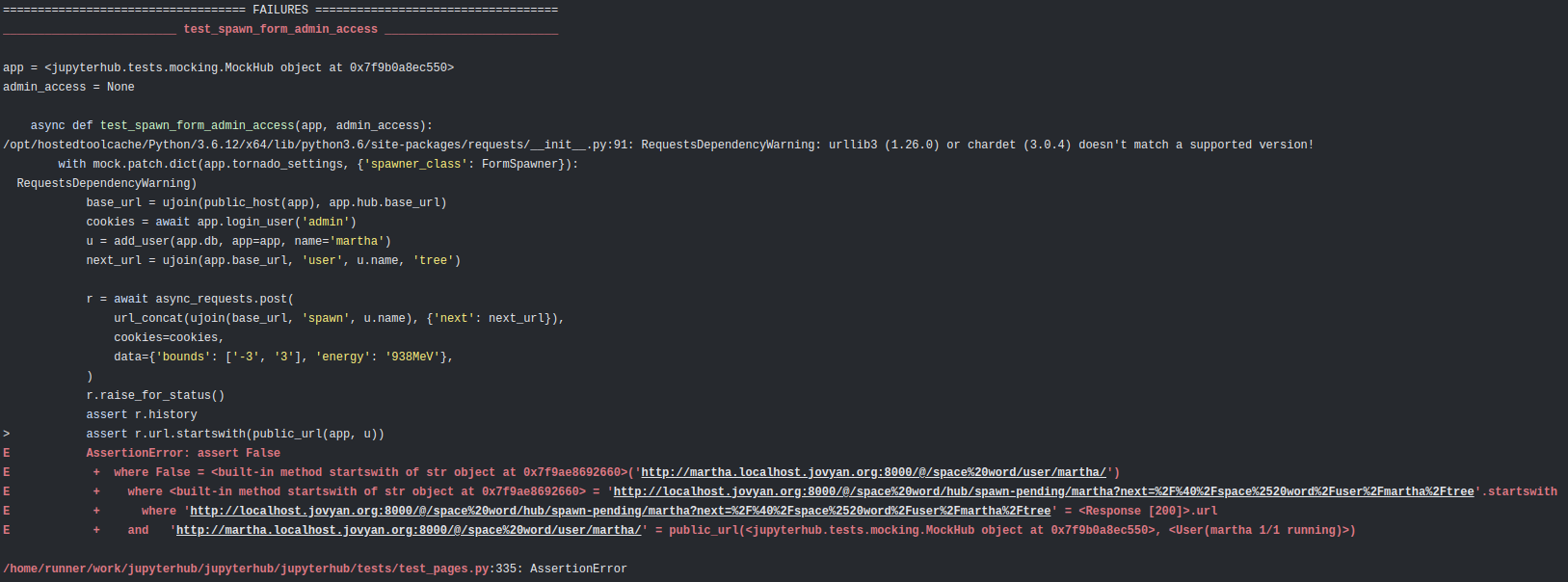This screenshot has height=582, width=1568.
Task: Click the 'async def test_spawn_form_admin_access' definition line
Action: (x=231, y=125)
